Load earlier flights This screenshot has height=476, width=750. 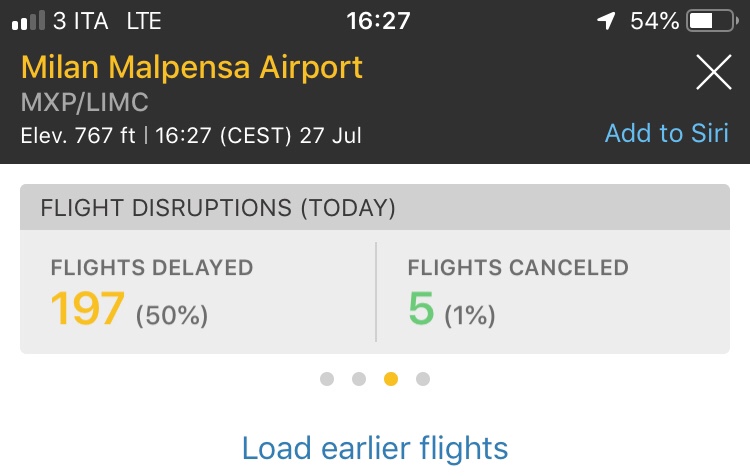pyautogui.click(x=375, y=449)
